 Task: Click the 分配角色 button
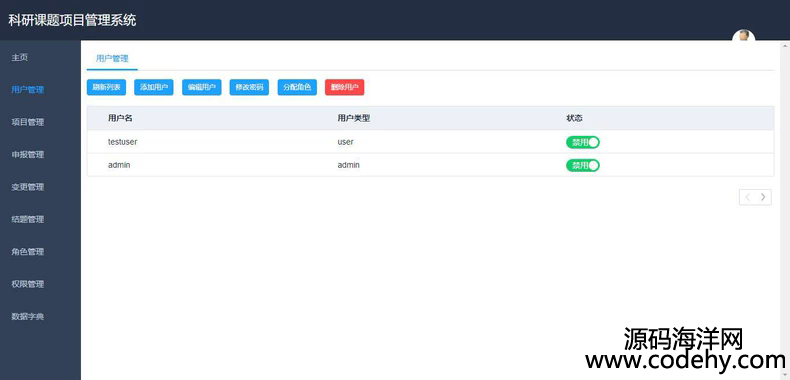297,87
